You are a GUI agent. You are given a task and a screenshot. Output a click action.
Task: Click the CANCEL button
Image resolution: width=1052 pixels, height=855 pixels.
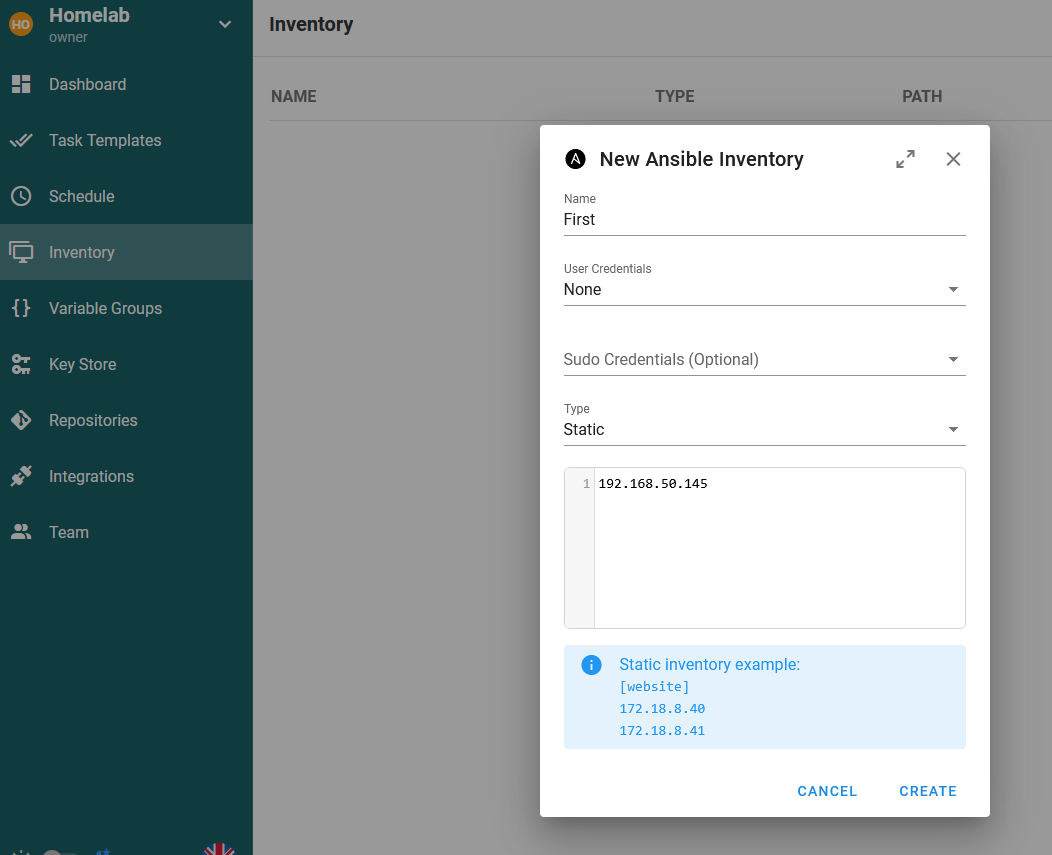click(827, 791)
